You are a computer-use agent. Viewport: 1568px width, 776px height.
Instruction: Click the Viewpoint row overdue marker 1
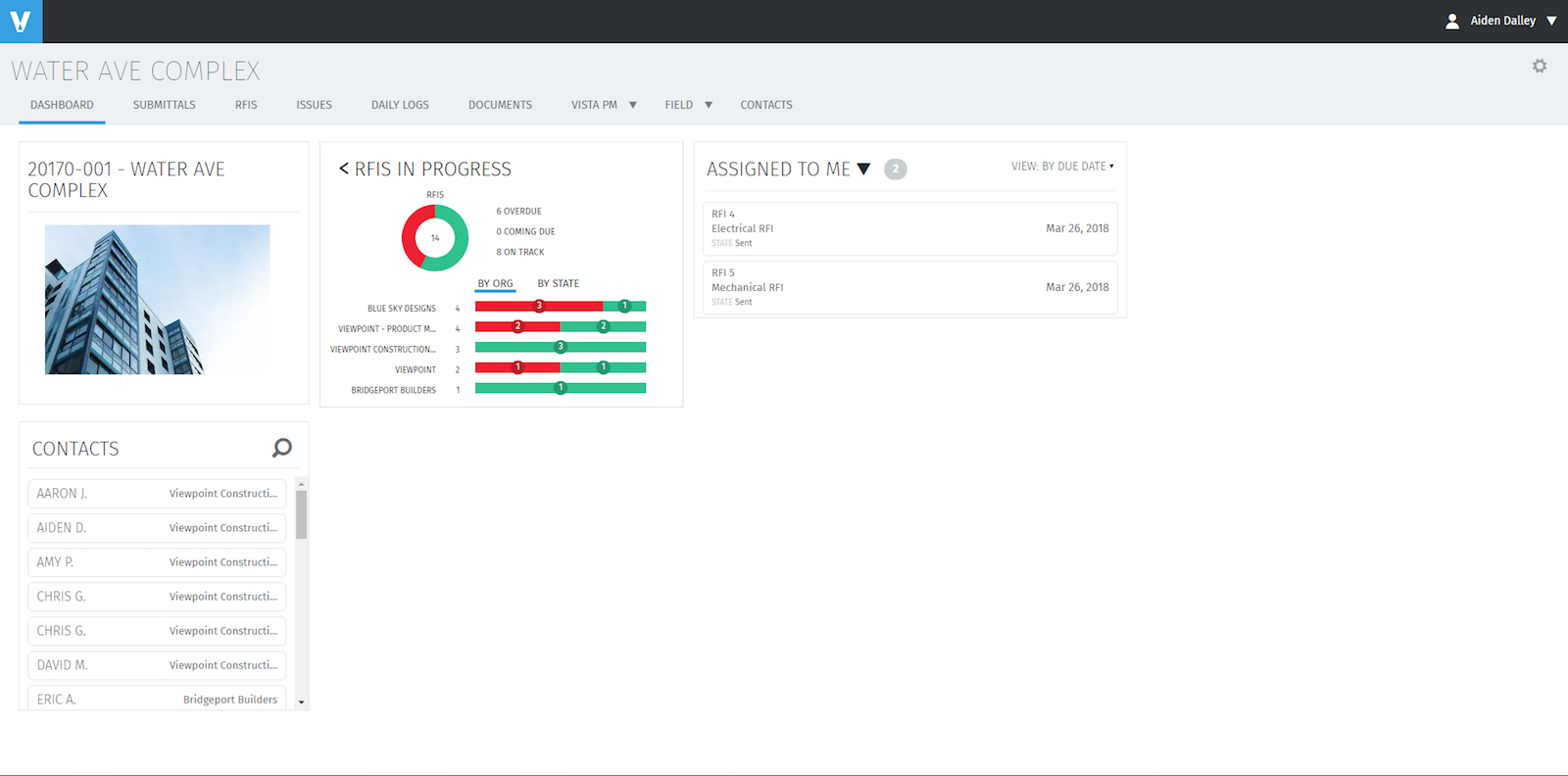[518, 367]
